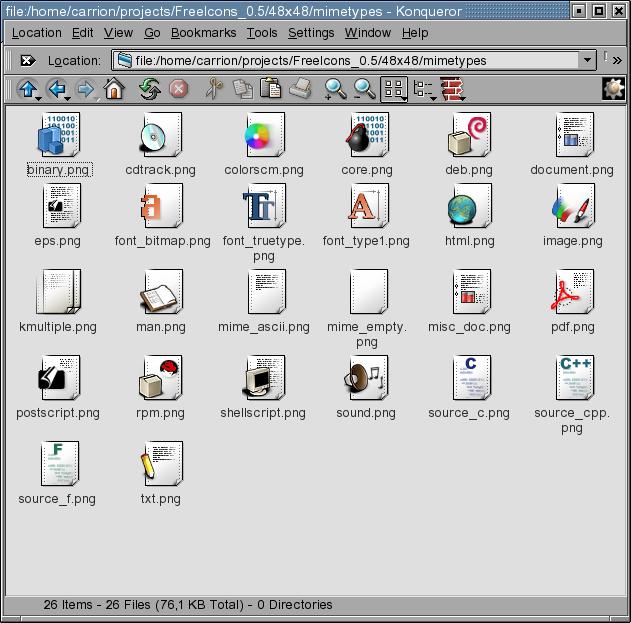This screenshot has width=631, height=623.
Task: Clear the location bar field
Action: tap(27, 61)
